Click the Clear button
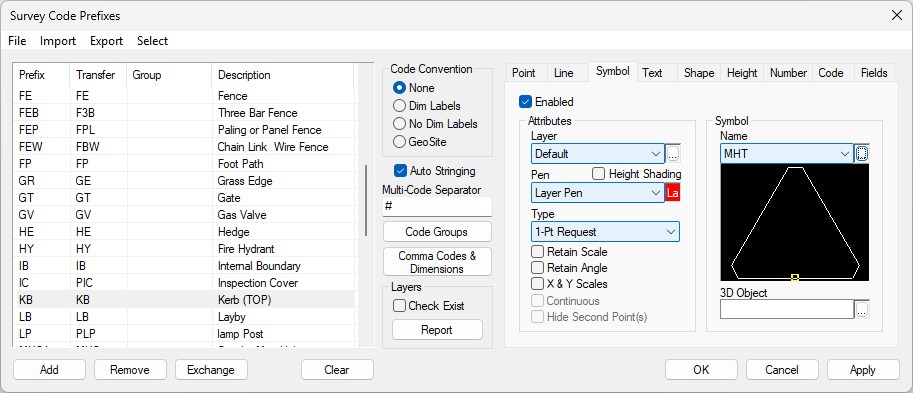This screenshot has height=393, width=913. [337, 370]
